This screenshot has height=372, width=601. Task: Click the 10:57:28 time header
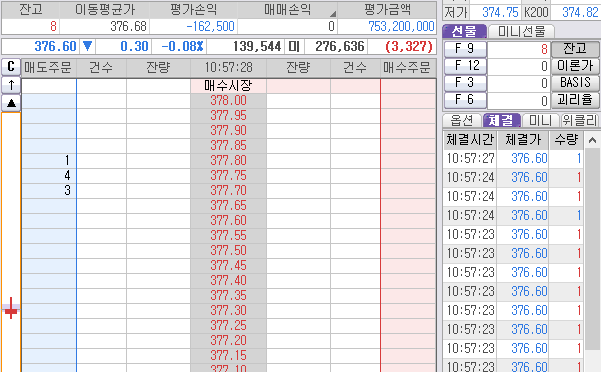click(x=228, y=68)
